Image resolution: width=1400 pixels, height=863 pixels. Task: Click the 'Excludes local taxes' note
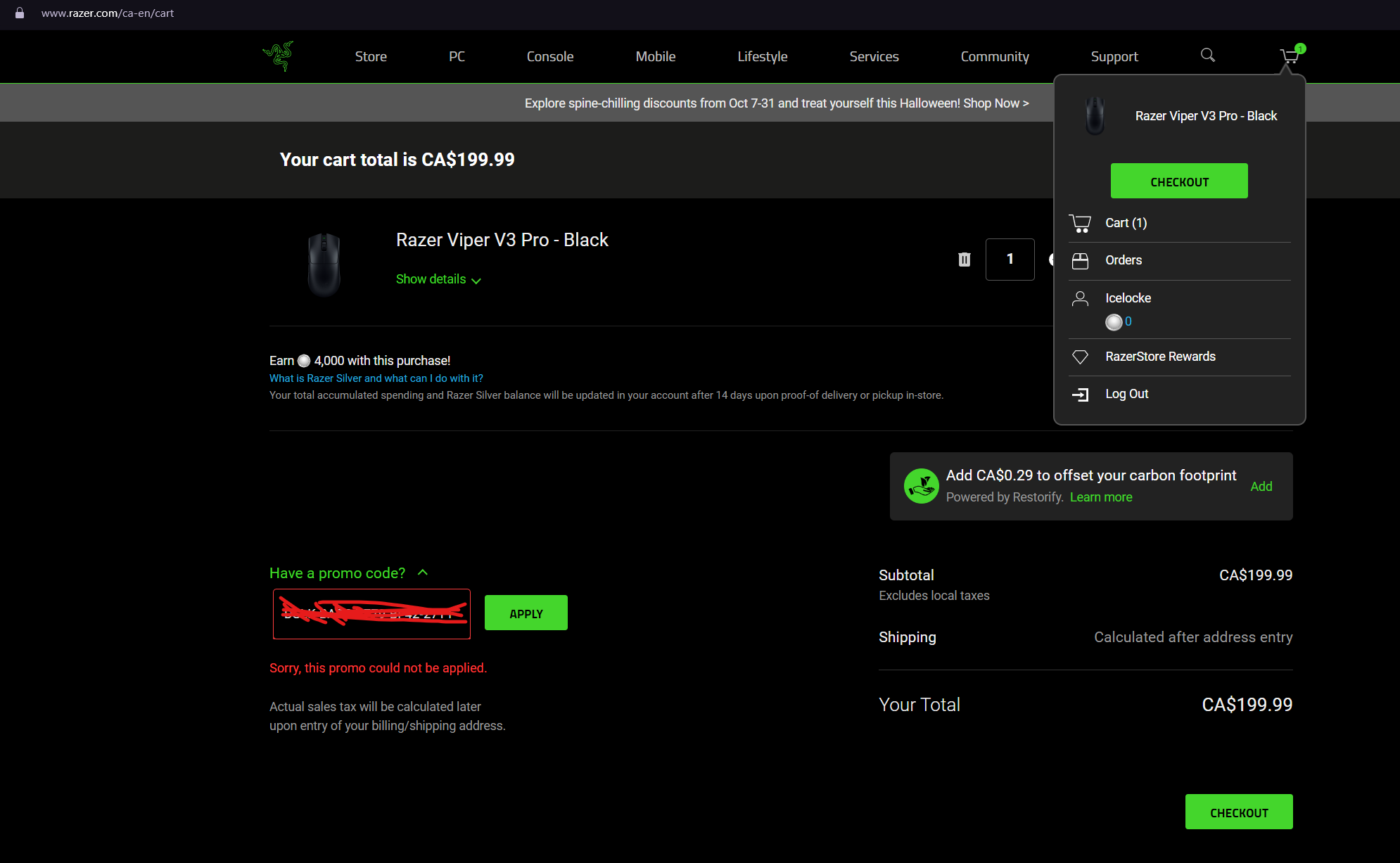tap(934, 596)
